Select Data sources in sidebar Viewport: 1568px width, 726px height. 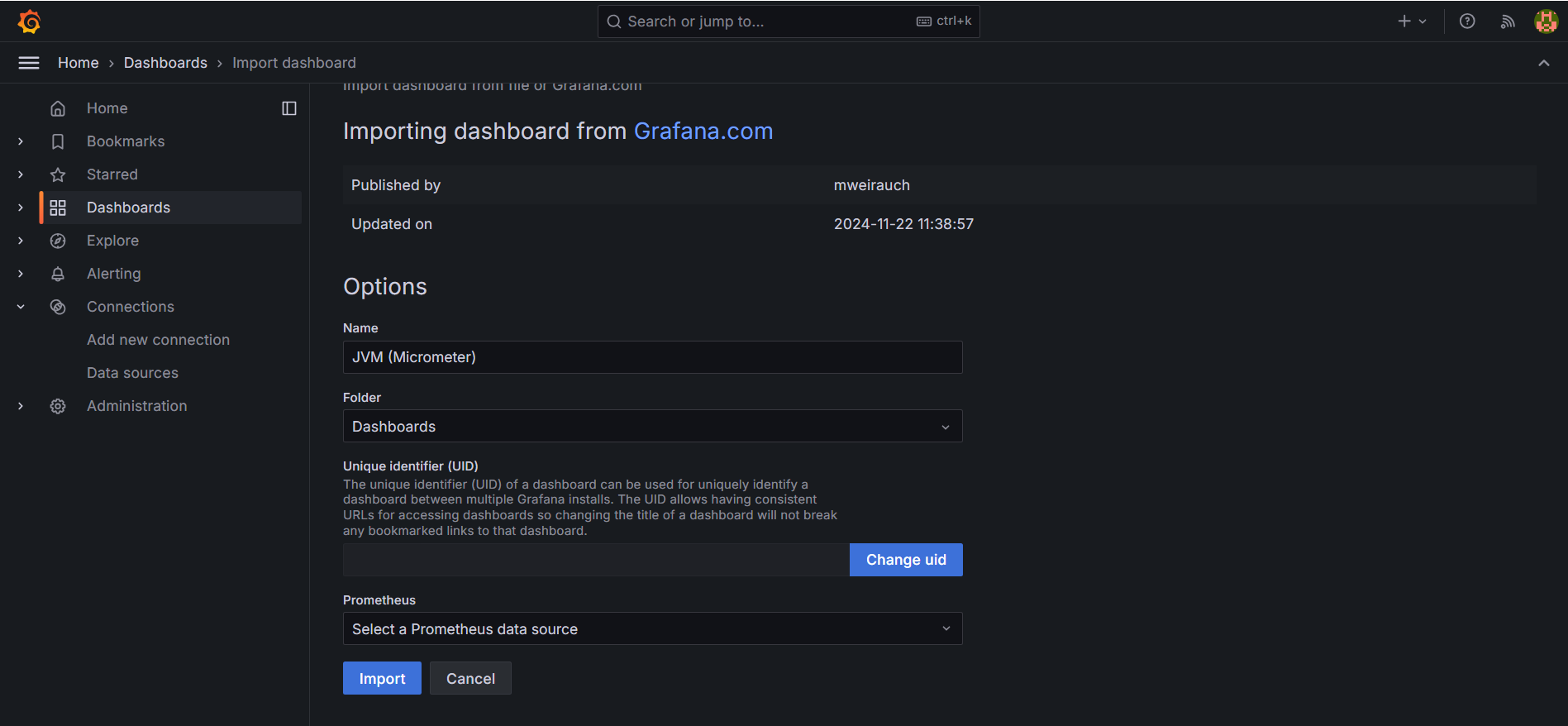[132, 373]
